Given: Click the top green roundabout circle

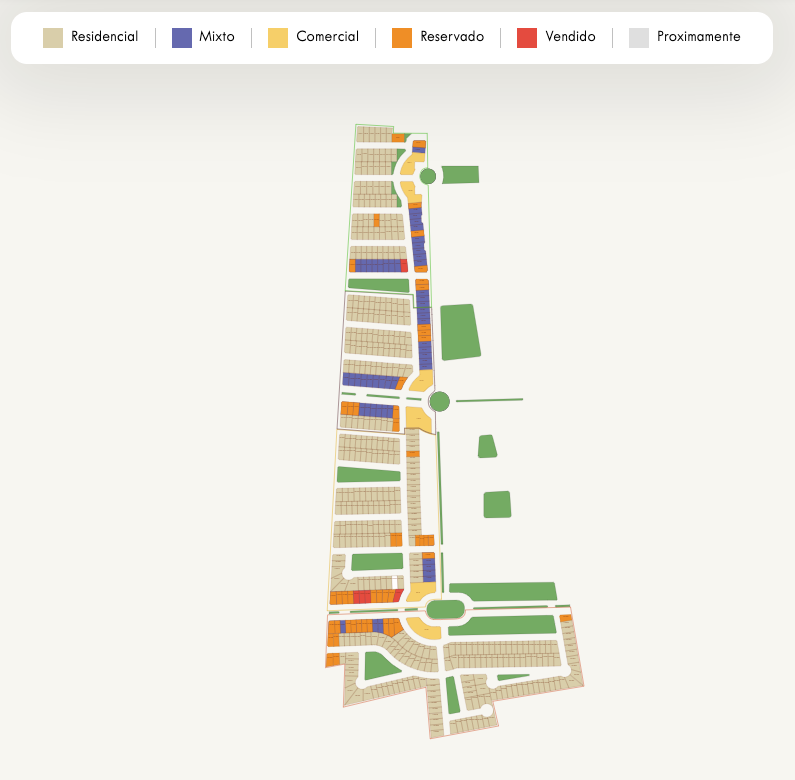Looking at the screenshot, I should [x=428, y=176].
